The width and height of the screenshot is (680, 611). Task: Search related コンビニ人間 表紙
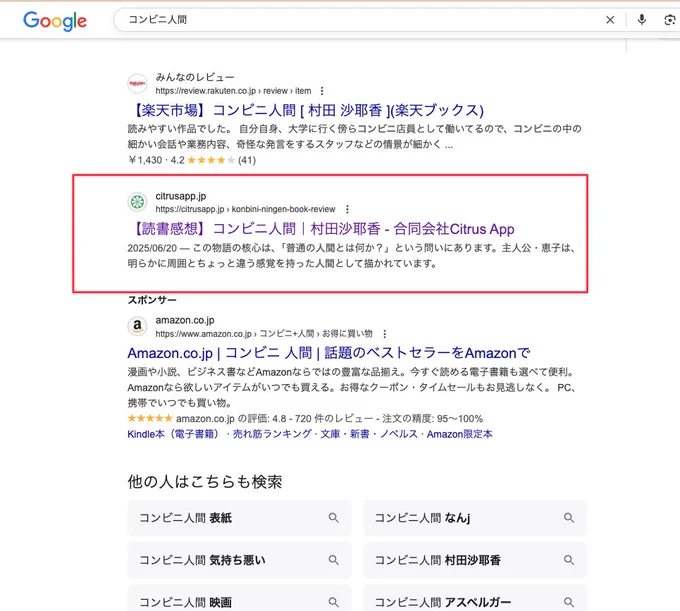point(239,518)
